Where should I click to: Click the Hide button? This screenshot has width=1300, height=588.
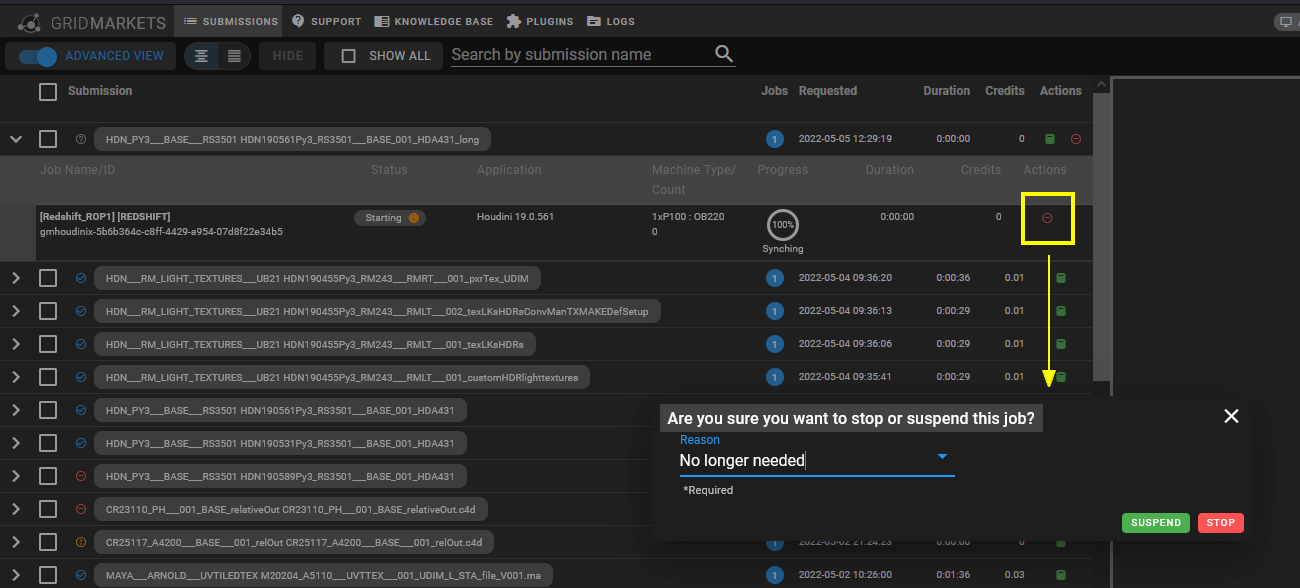pos(287,56)
